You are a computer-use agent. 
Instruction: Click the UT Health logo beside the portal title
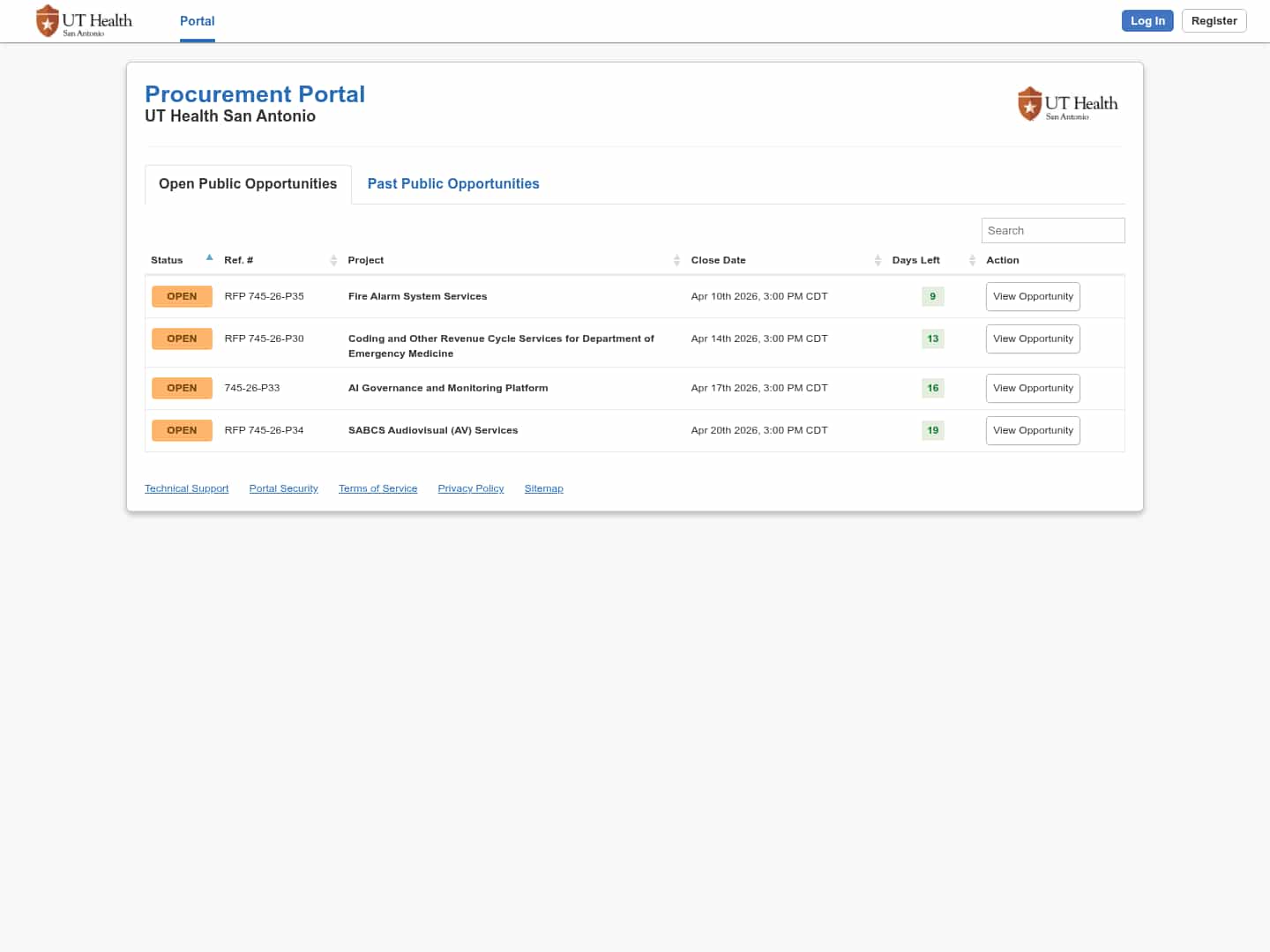coord(1067,104)
